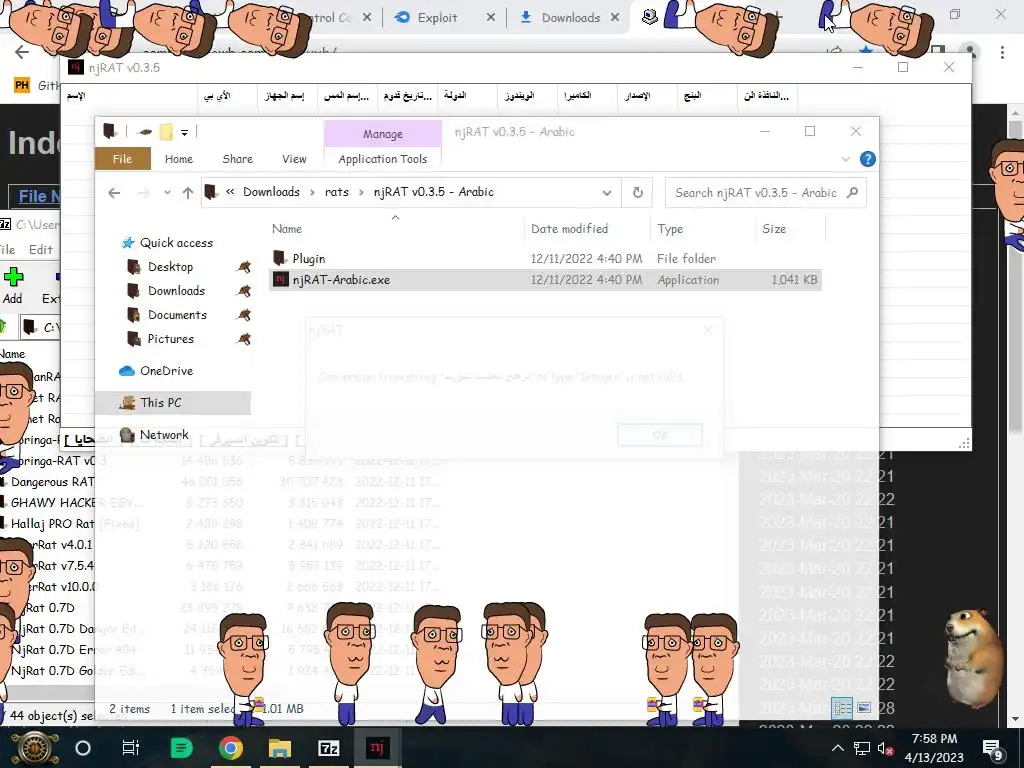1024x768 pixels.
Task: Open OneDrive in navigation pane
Action: [x=166, y=370]
